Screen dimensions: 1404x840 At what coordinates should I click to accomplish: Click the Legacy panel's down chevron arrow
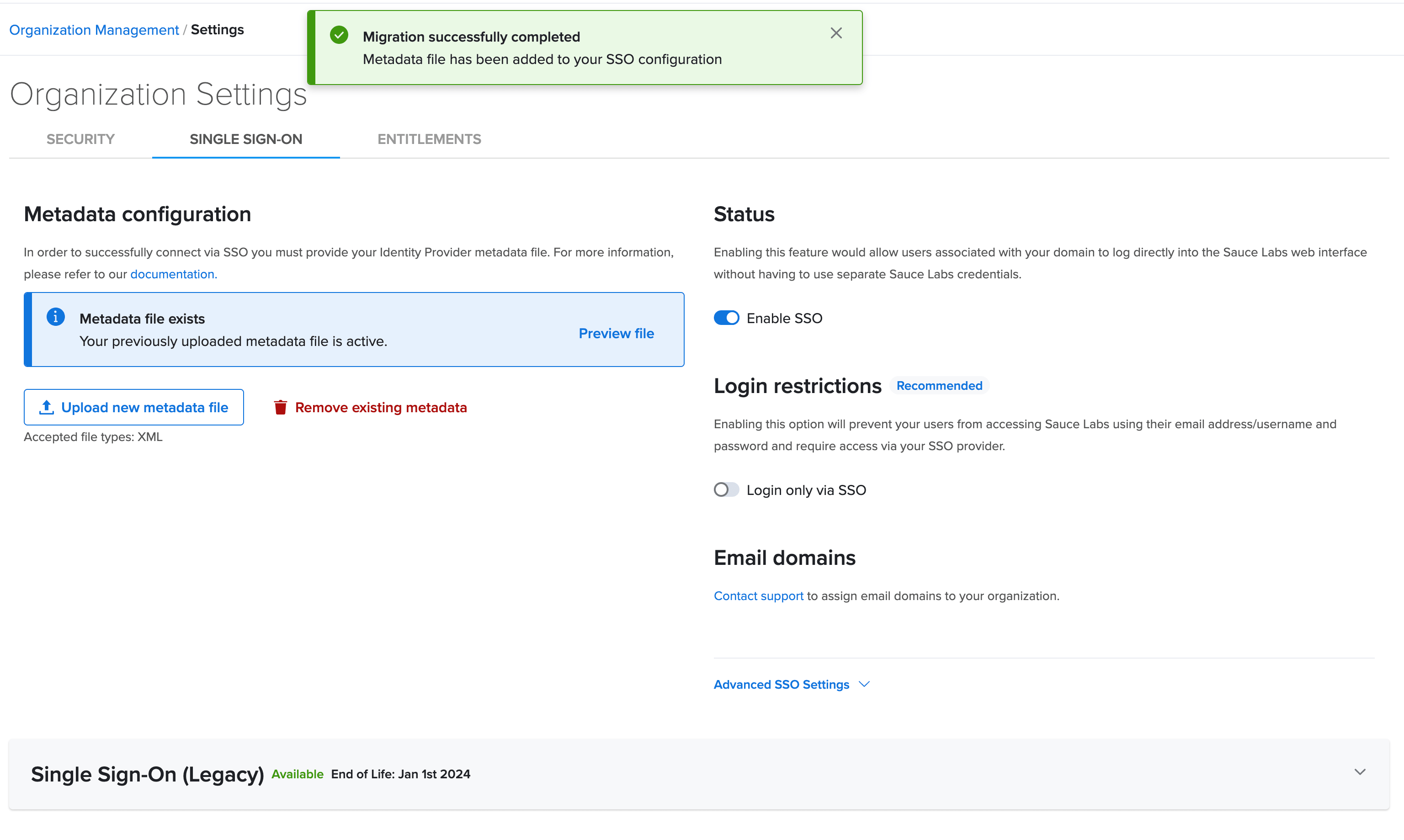point(1360,772)
